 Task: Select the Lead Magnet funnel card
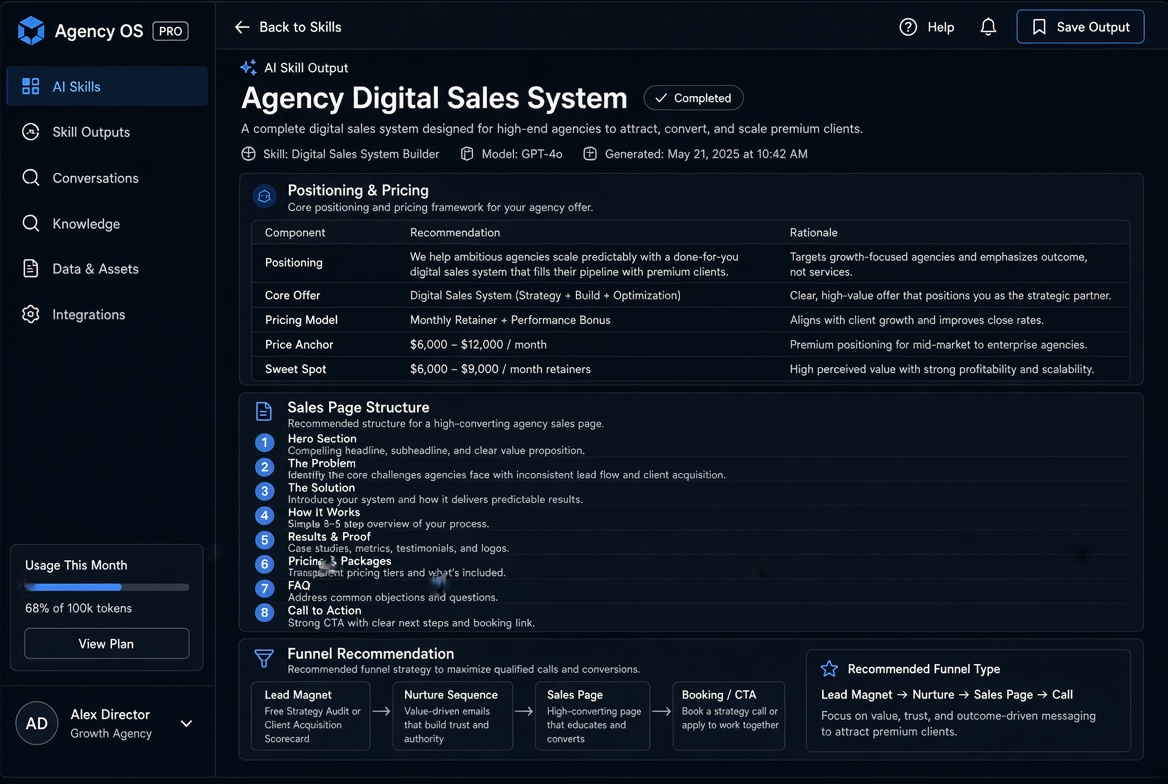point(311,715)
